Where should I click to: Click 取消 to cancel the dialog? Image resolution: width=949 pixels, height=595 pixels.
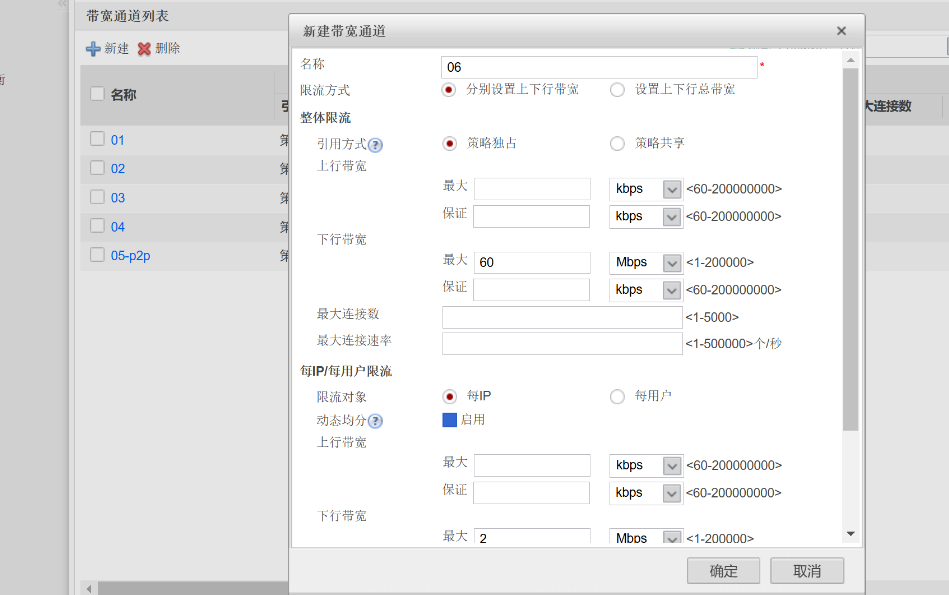click(807, 571)
